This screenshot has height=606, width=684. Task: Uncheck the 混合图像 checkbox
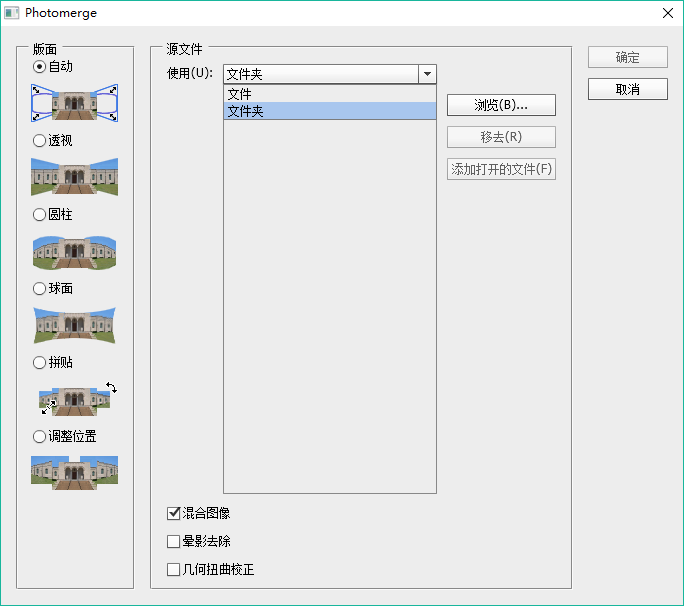(x=174, y=514)
